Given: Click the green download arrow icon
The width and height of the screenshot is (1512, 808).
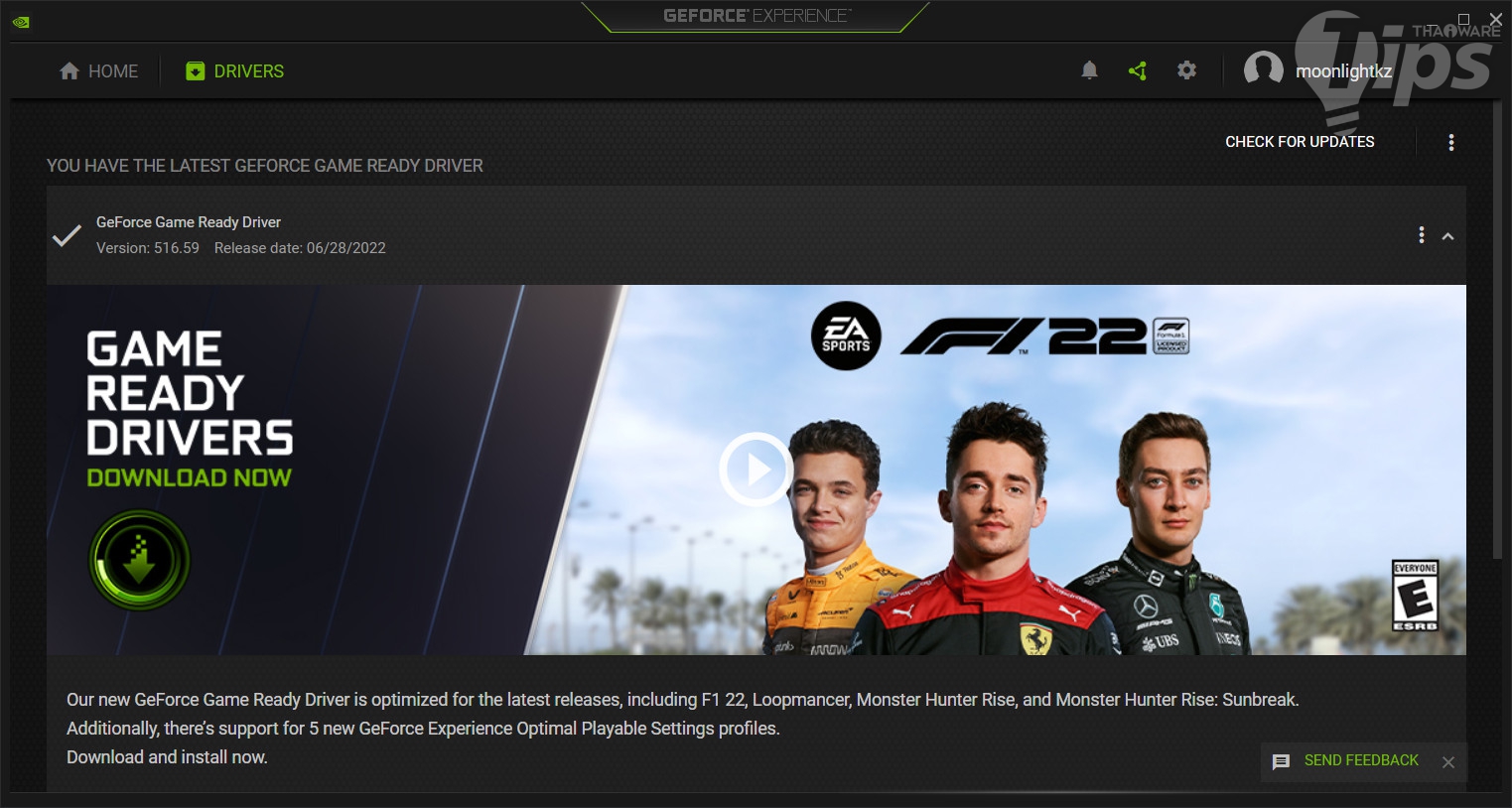Looking at the screenshot, I should (x=139, y=560).
